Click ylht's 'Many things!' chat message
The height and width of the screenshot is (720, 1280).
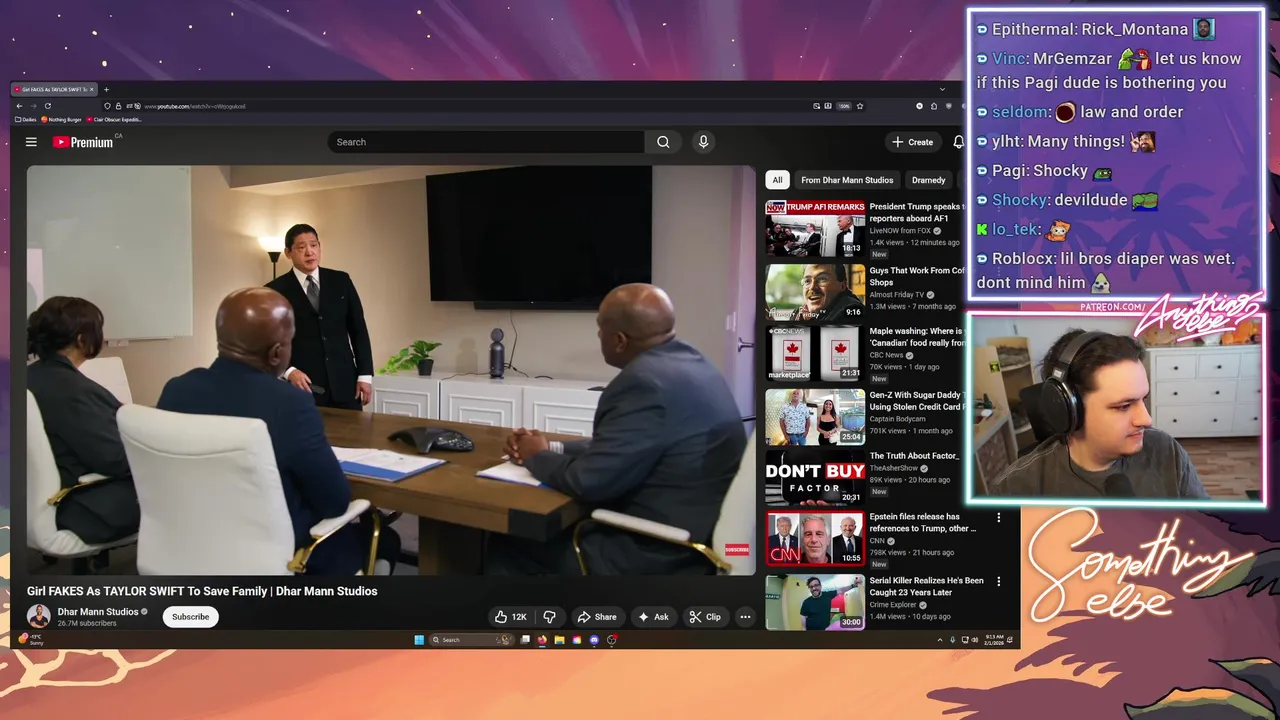1066,142
